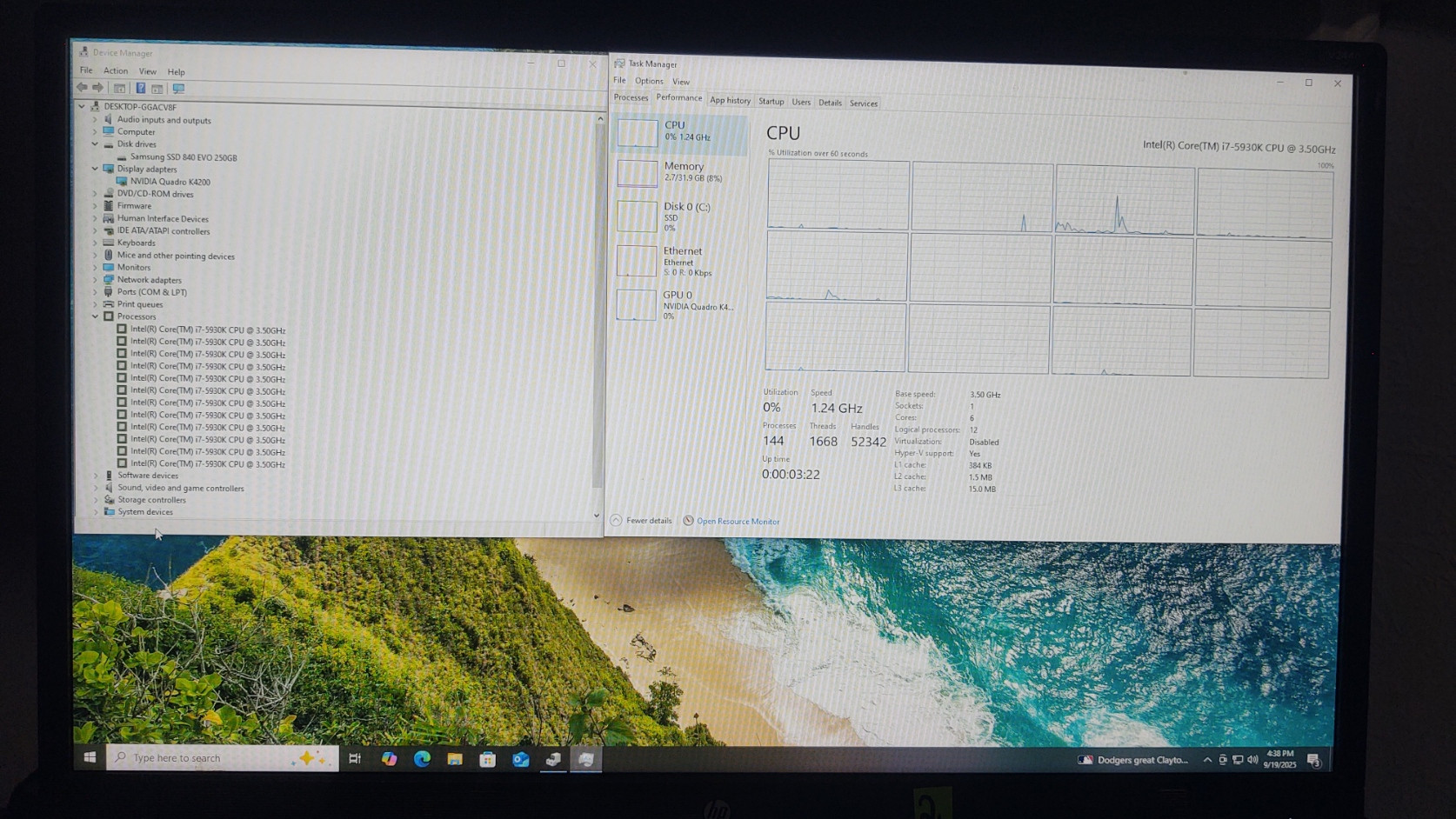Click the volume icon in system tray
1456x819 pixels.
click(1252, 760)
